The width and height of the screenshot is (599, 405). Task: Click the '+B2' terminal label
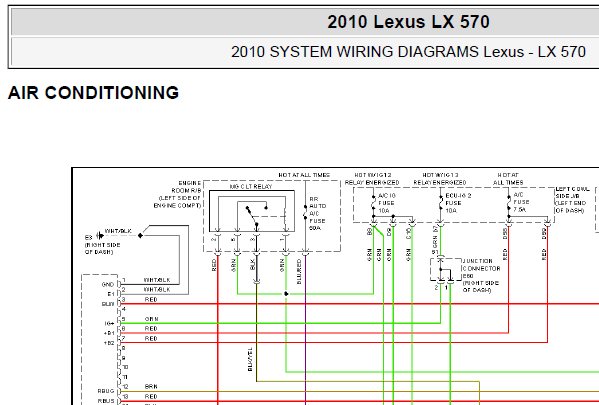(109, 343)
